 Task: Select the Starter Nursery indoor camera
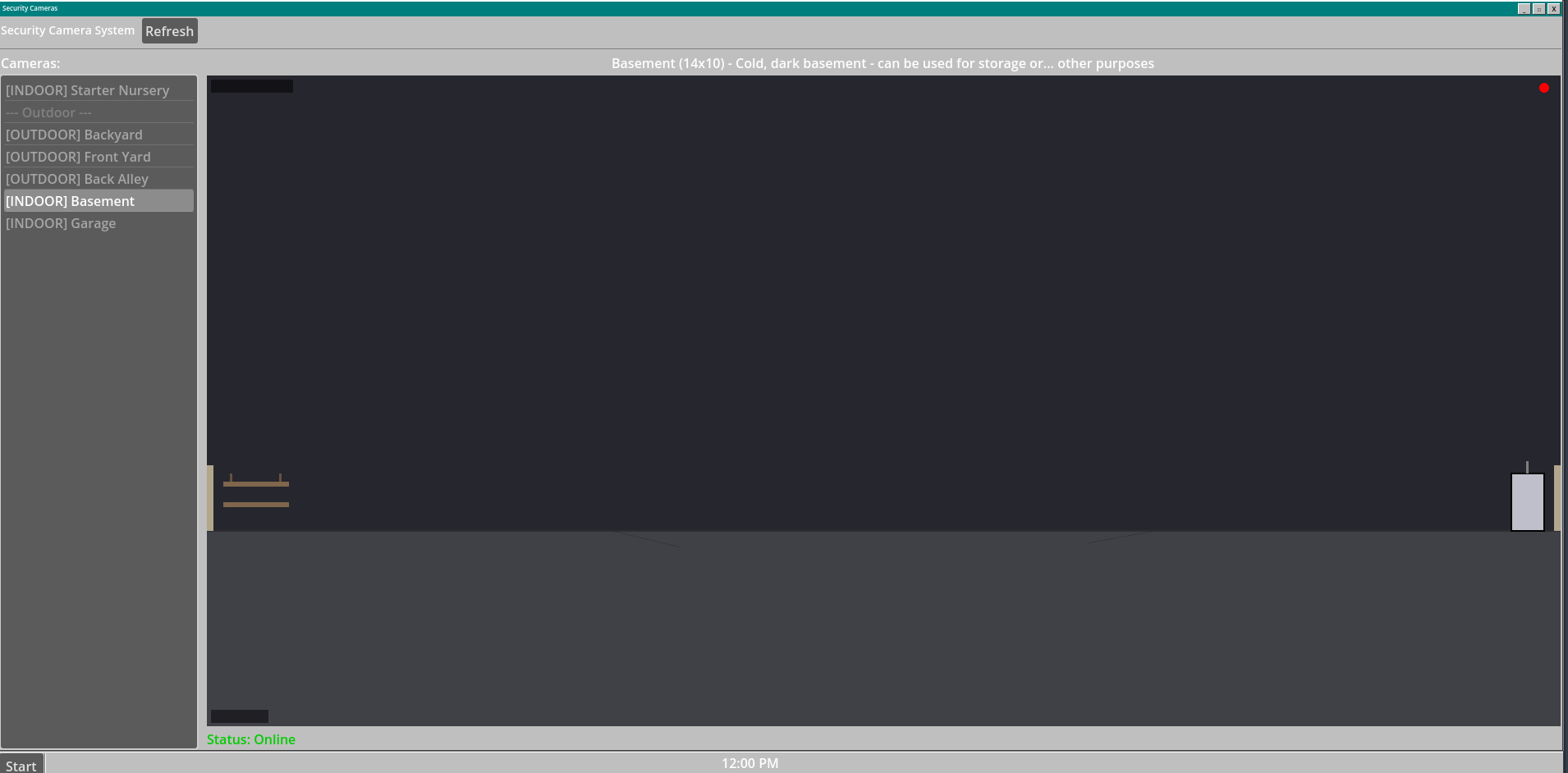tap(87, 90)
